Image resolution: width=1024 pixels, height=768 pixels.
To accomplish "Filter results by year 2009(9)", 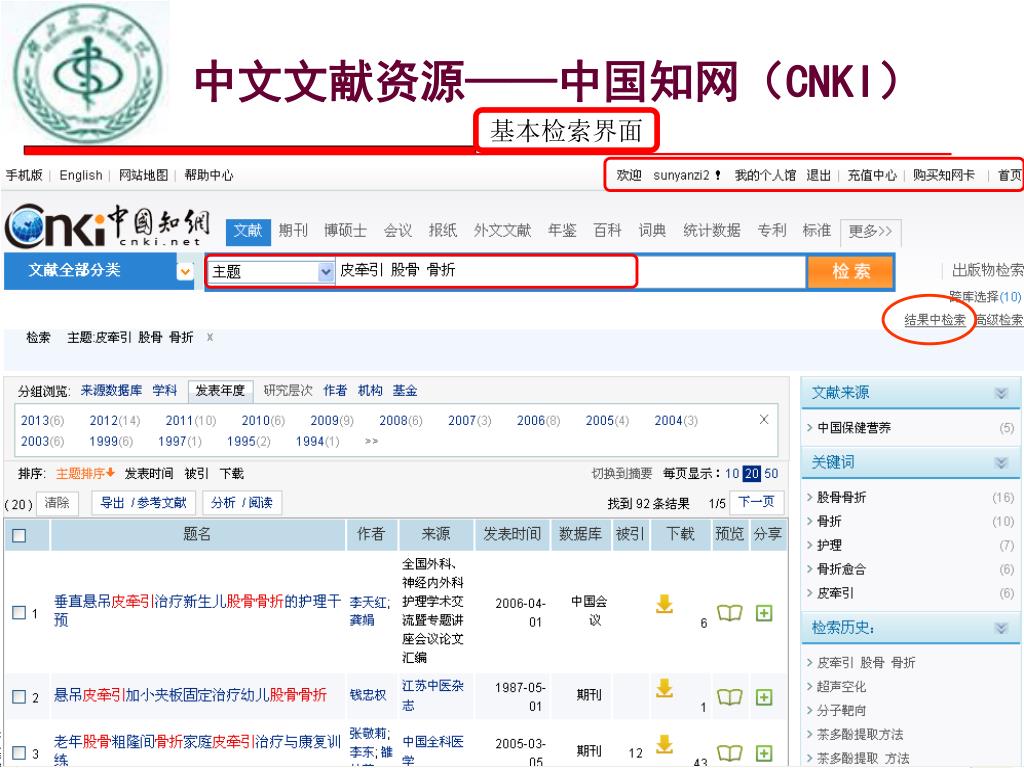I will tap(332, 421).
